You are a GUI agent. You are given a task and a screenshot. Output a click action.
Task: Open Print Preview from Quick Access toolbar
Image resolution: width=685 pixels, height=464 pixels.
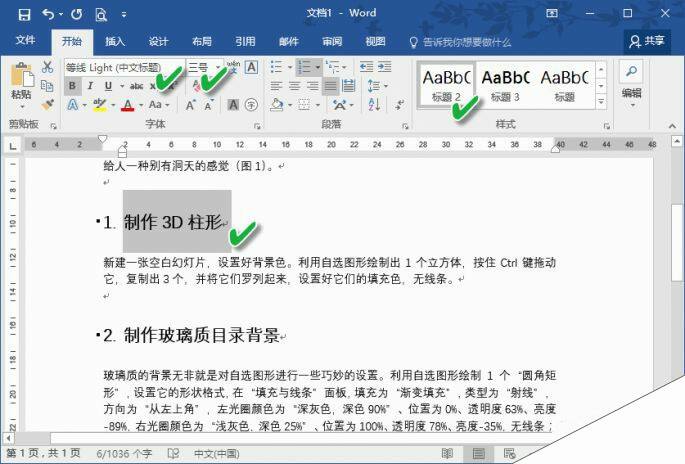pyautogui.click(x=101, y=14)
